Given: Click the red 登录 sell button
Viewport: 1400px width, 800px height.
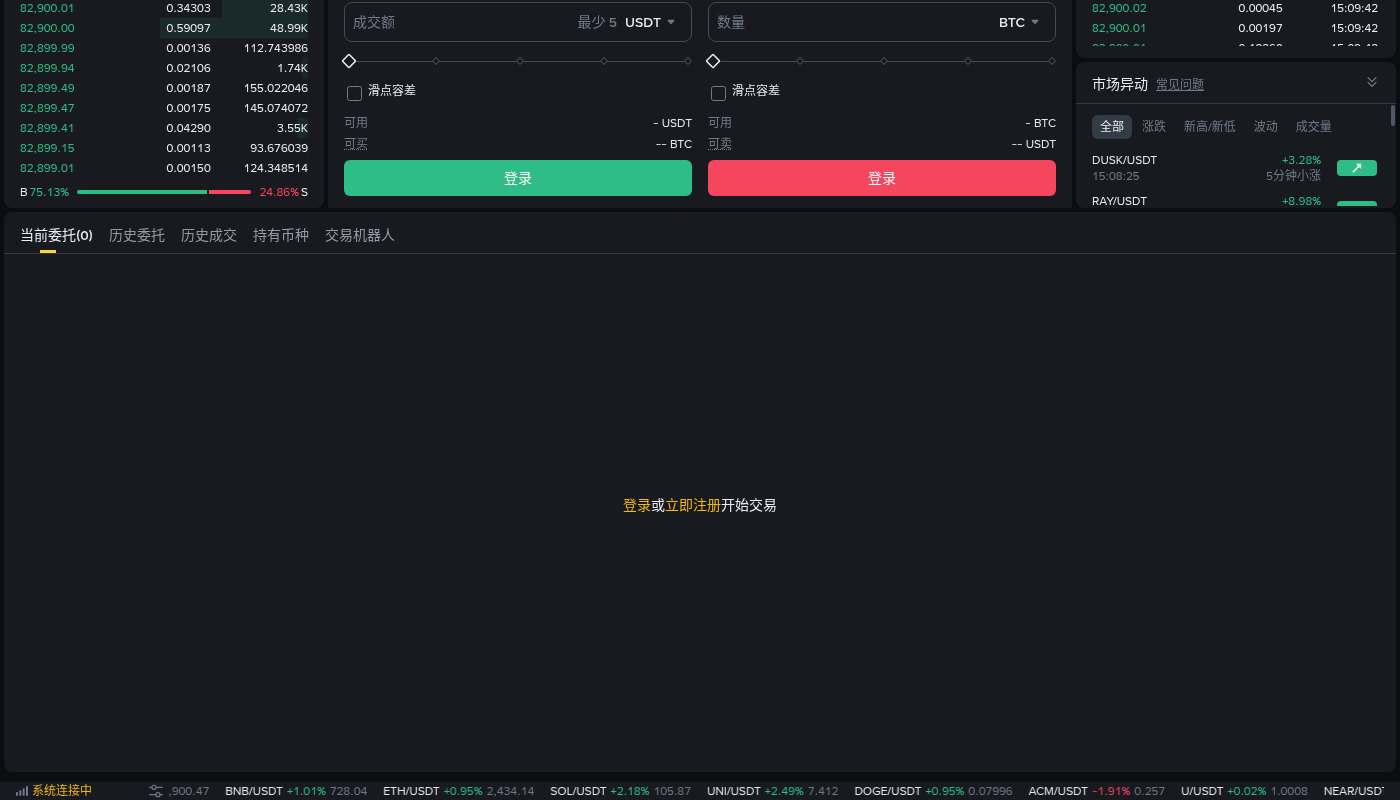Looking at the screenshot, I should tap(882, 178).
